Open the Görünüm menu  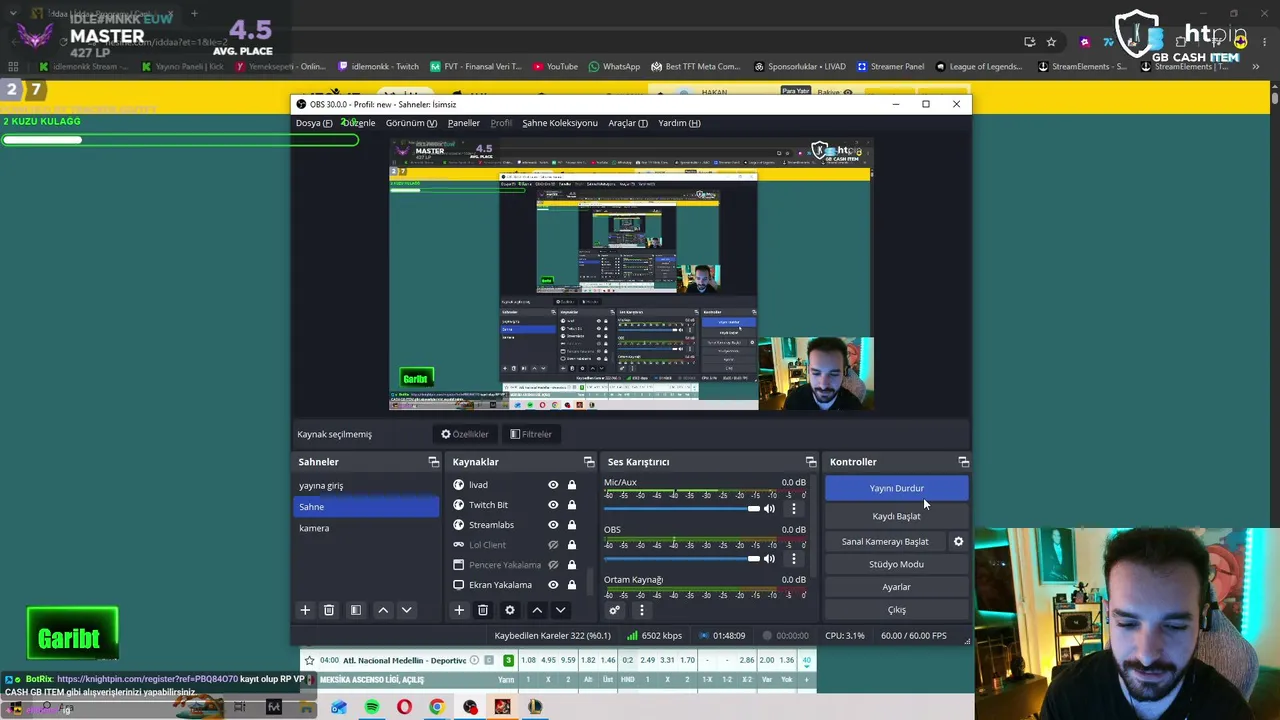pyautogui.click(x=411, y=123)
